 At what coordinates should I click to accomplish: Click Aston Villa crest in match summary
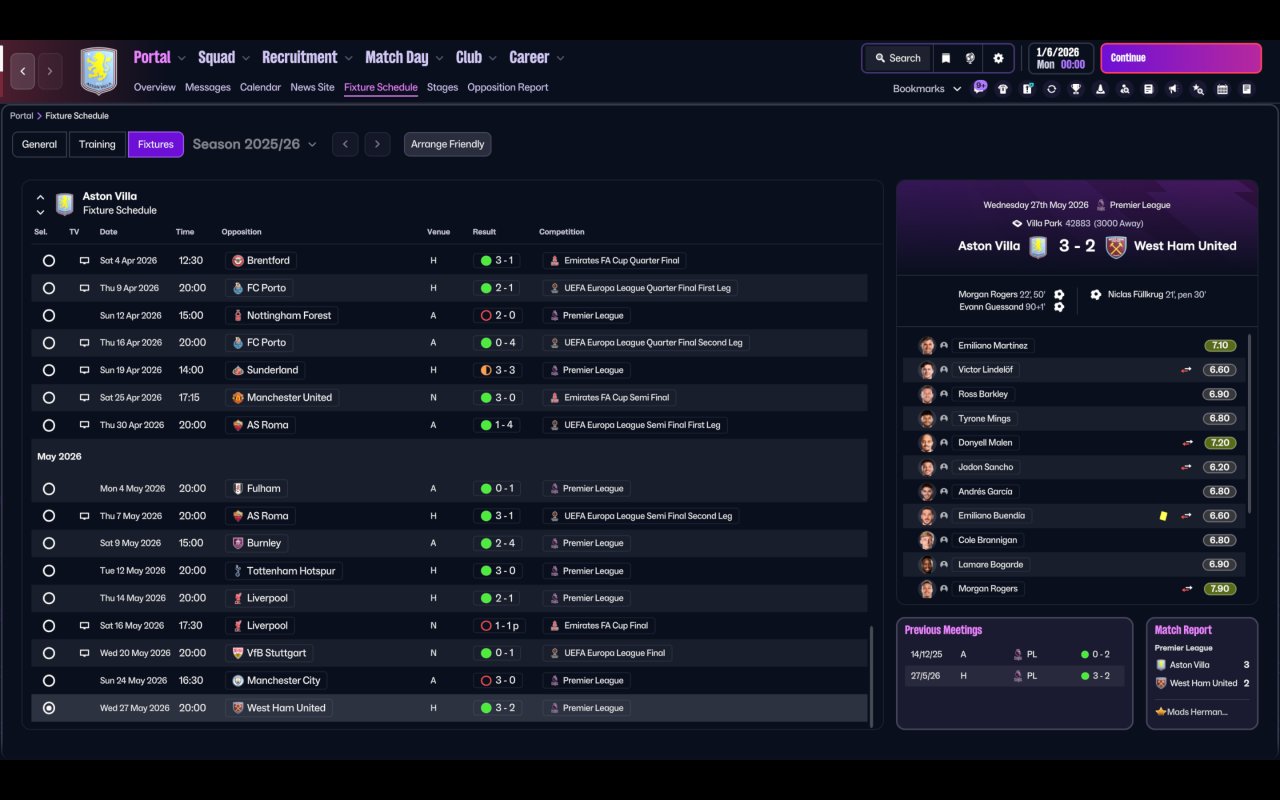(x=1039, y=246)
